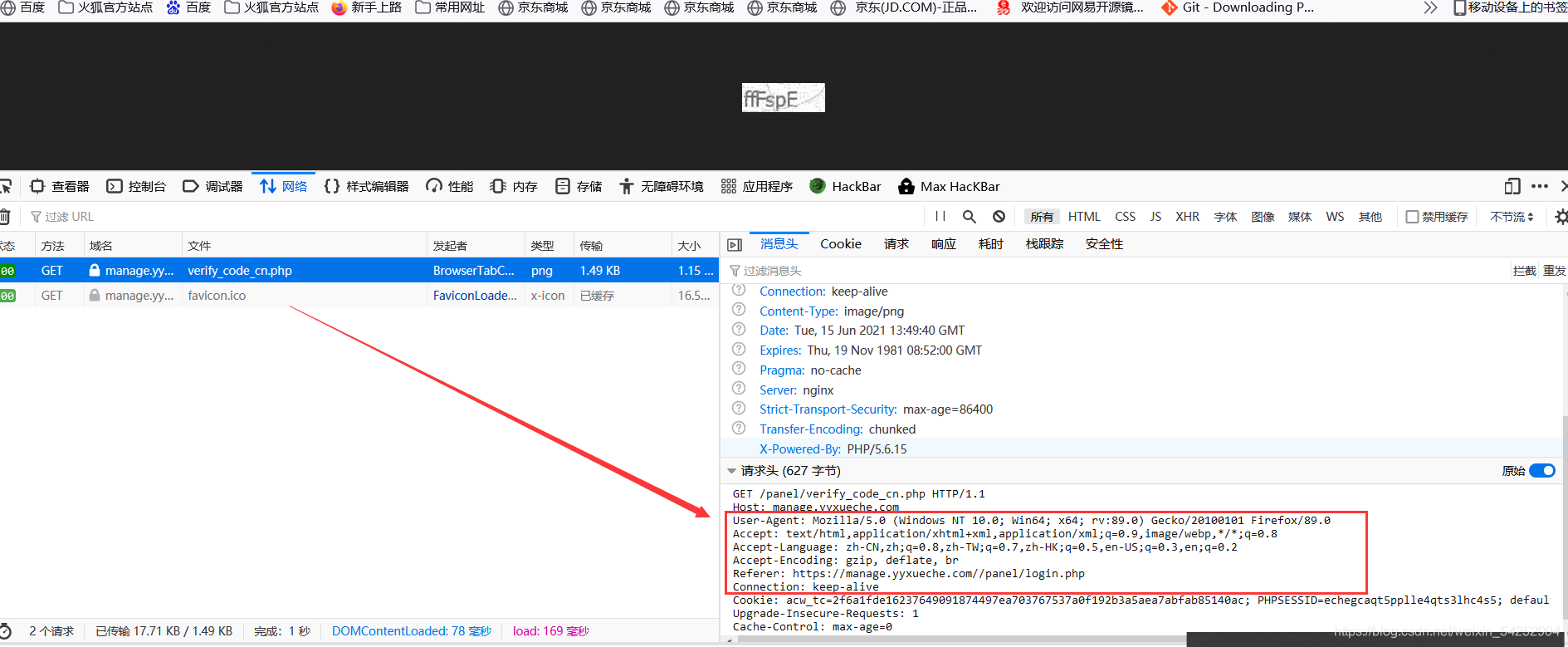The image size is (1568, 647).
Task: Click the Strict-Transport-Security header name link
Action: click(x=828, y=409)
